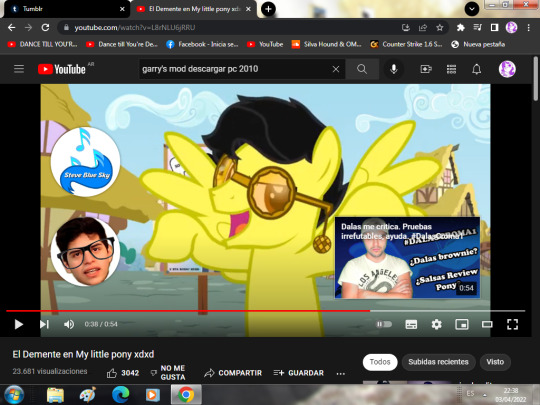Viewport: 540px width, 405px height.
Task: Open Windows Start menu
Action: click(x=14, y=395)
